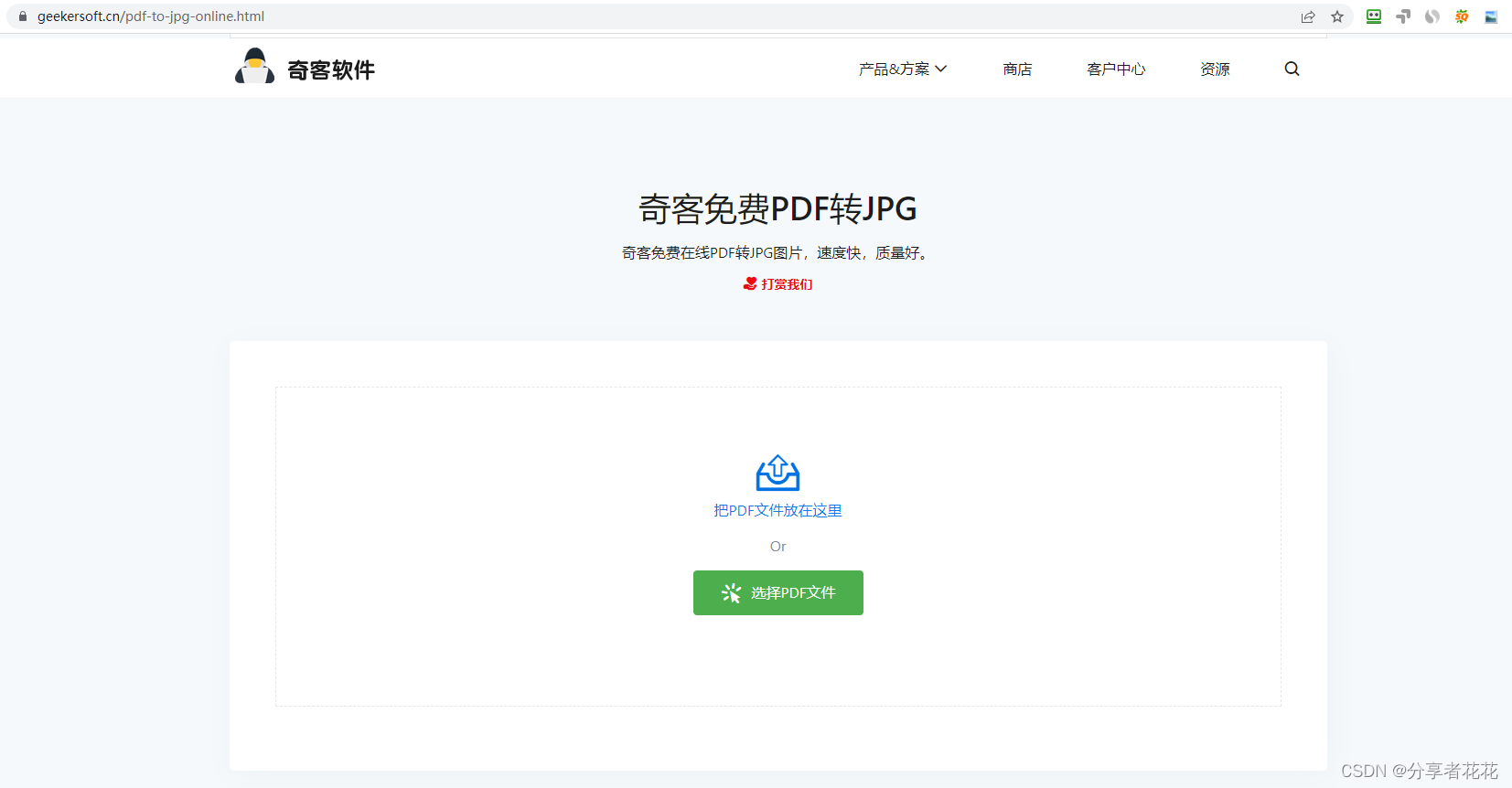
Task: Click the orange bug extension icon
Action: (1462, 16)
